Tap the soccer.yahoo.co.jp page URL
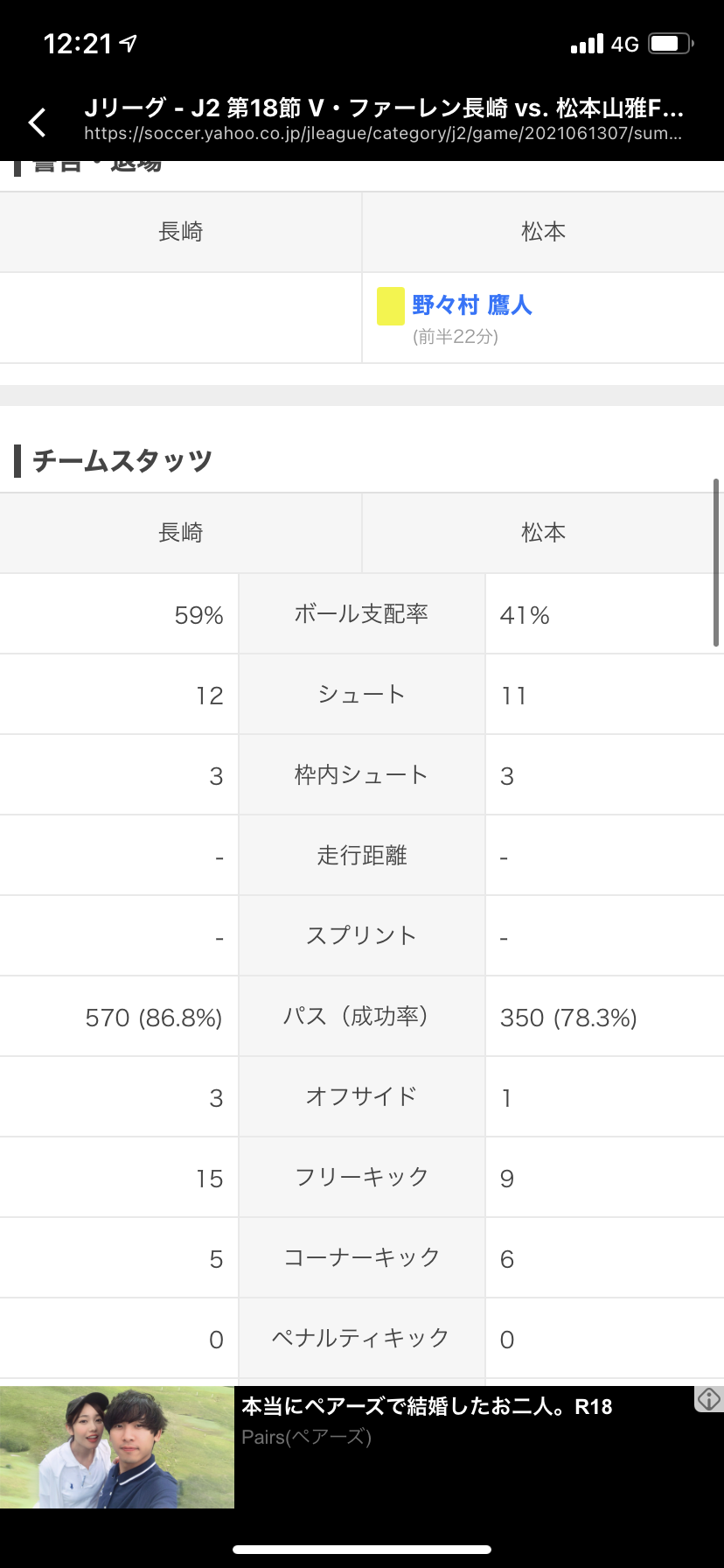 coord(383,134)
